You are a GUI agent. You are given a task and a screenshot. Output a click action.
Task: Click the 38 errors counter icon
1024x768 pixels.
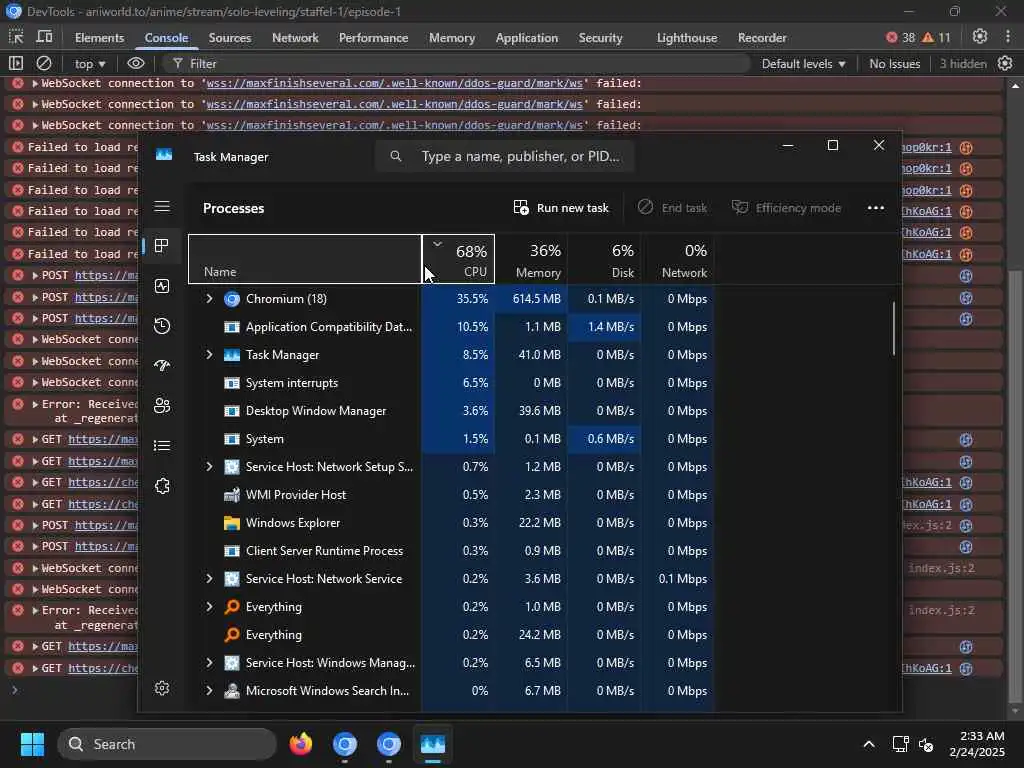[x=900, y=37]
